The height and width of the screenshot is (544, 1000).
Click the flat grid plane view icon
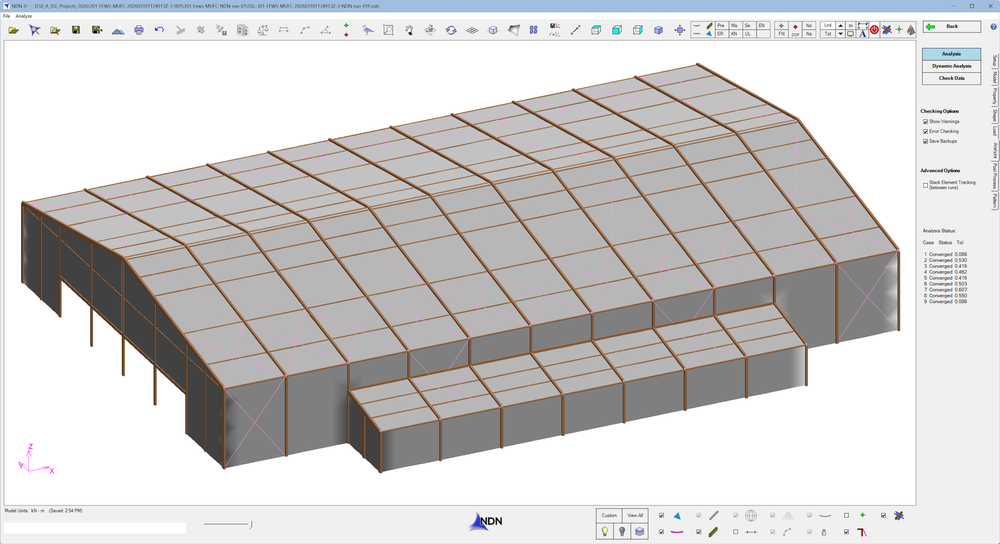tap(472, 30)
